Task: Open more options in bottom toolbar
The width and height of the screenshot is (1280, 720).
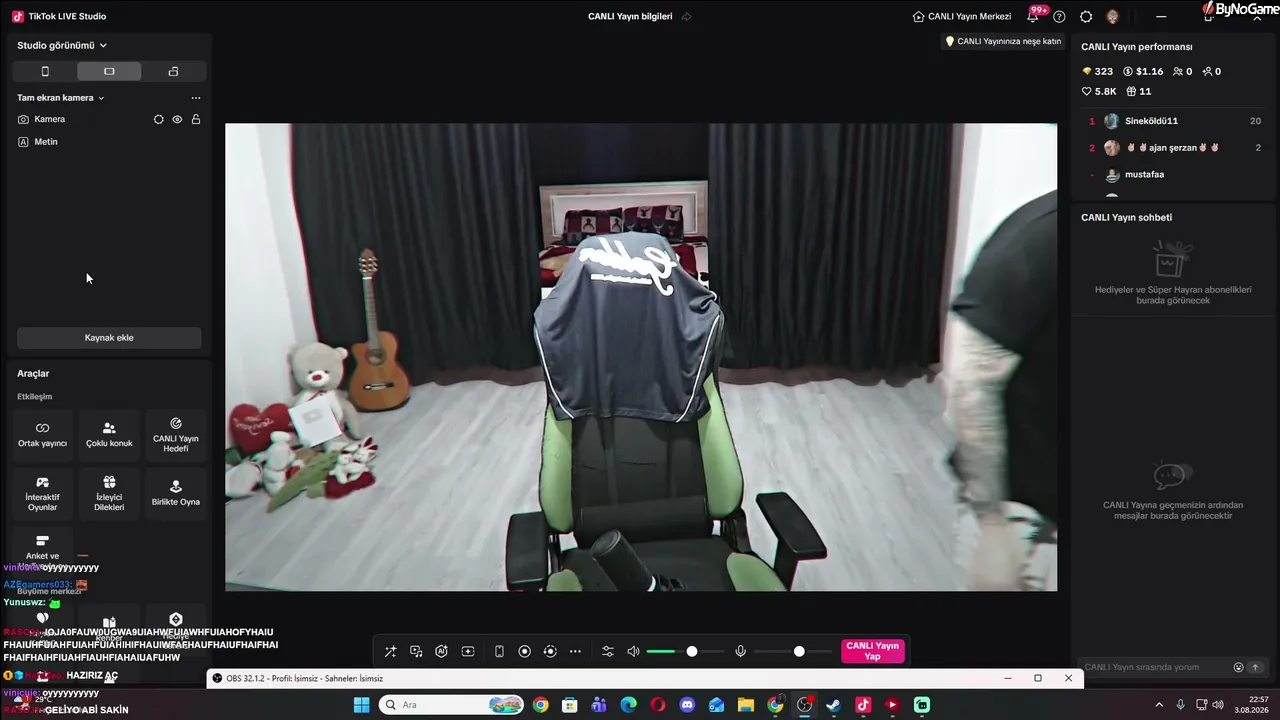Action: click(575, 651)
